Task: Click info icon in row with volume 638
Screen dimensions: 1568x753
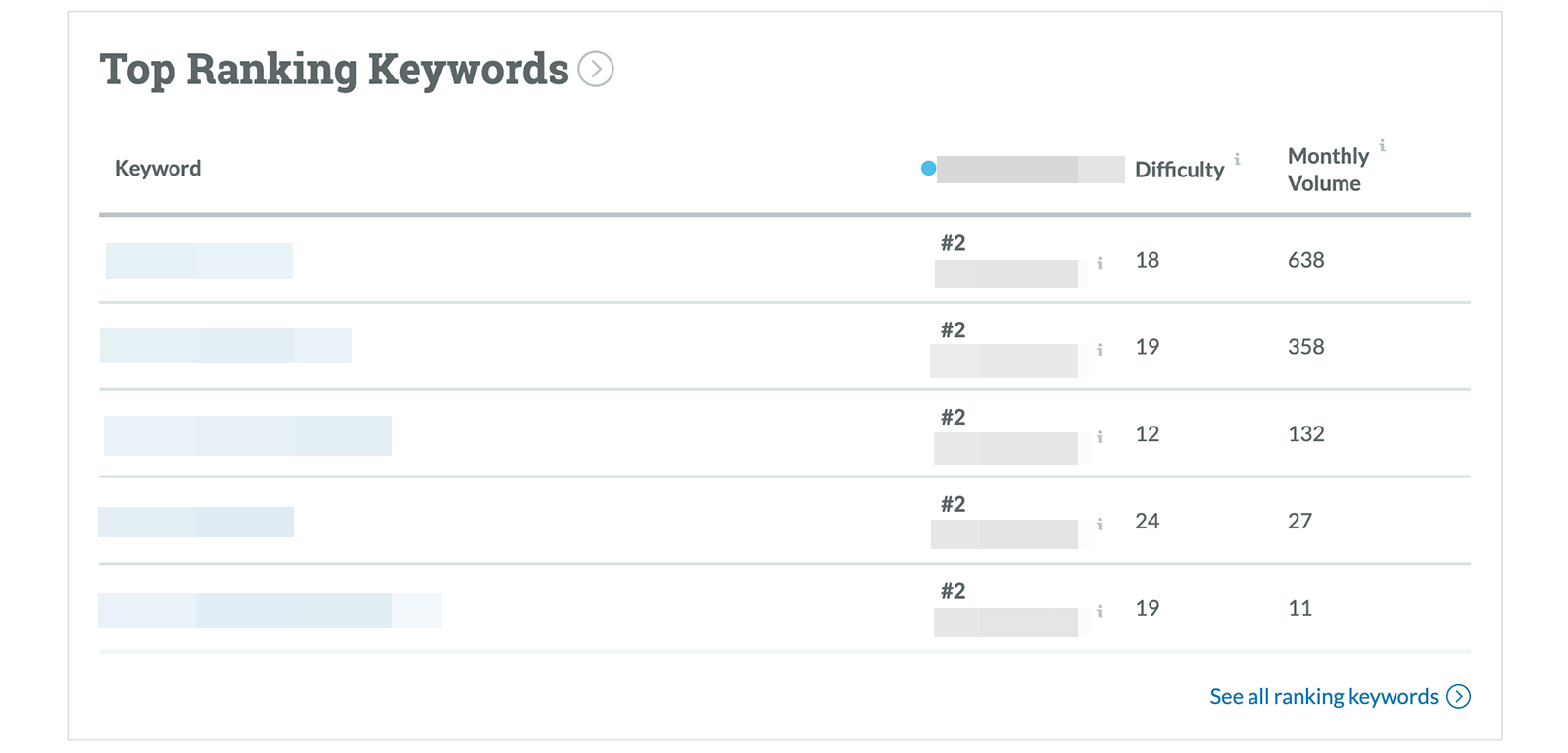Action: (1100, 263)
